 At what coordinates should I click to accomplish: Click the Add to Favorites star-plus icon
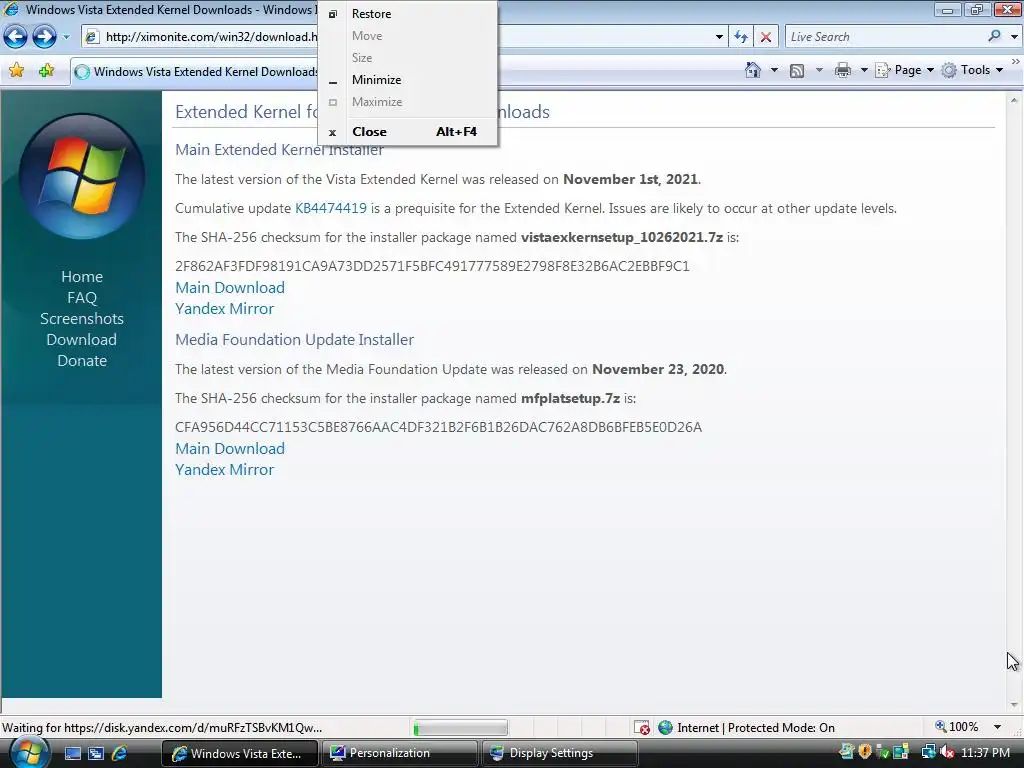(x=46, y=71)
